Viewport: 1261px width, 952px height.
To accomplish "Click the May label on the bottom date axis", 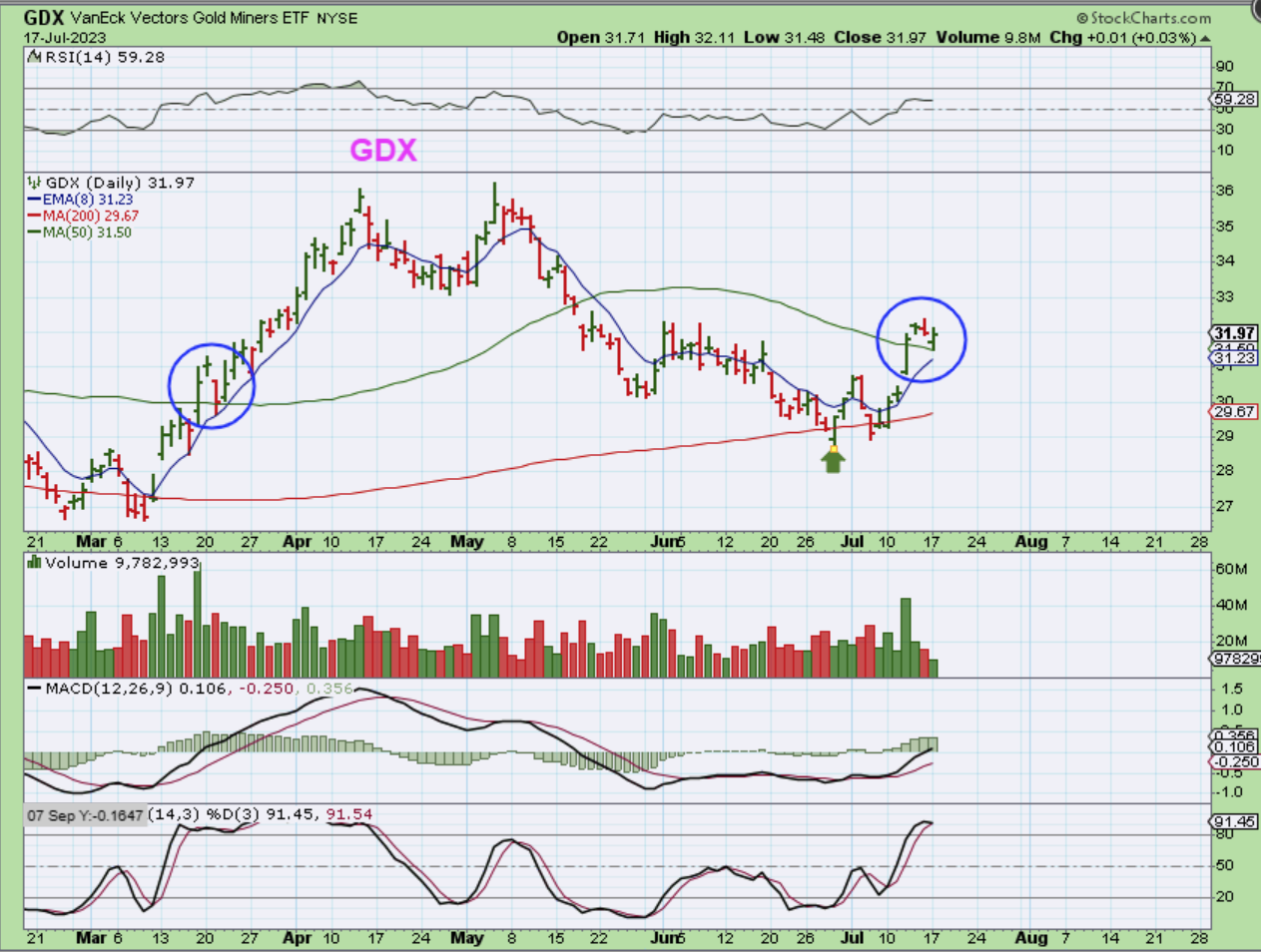I will click(467, 938).
